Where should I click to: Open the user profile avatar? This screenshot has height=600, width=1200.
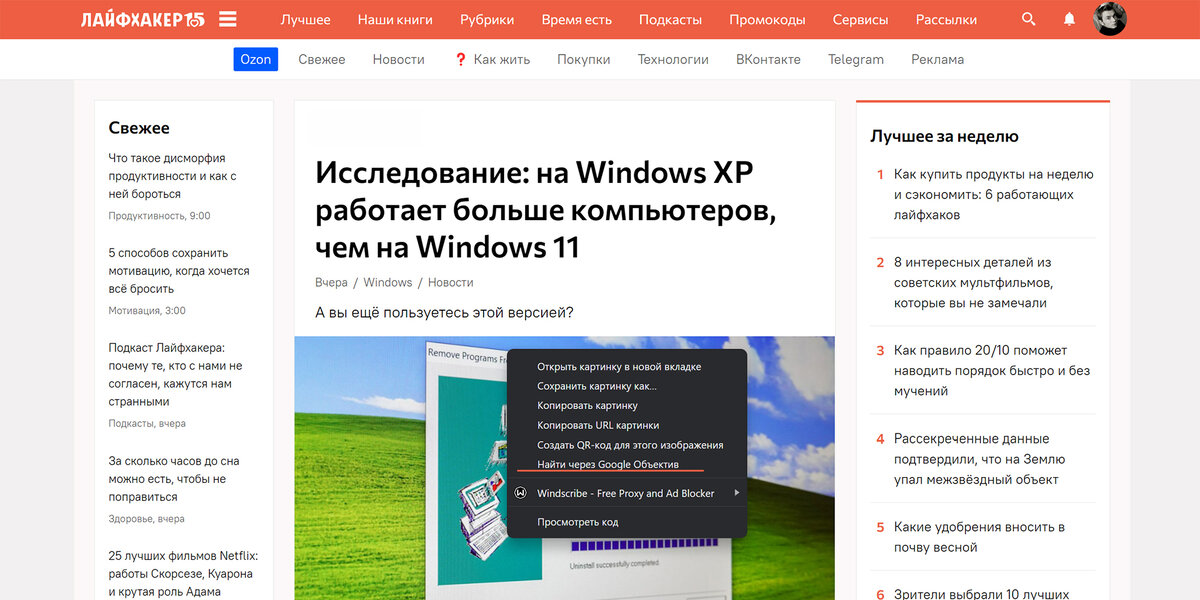pyautogui.click(x=1109, y=19)
